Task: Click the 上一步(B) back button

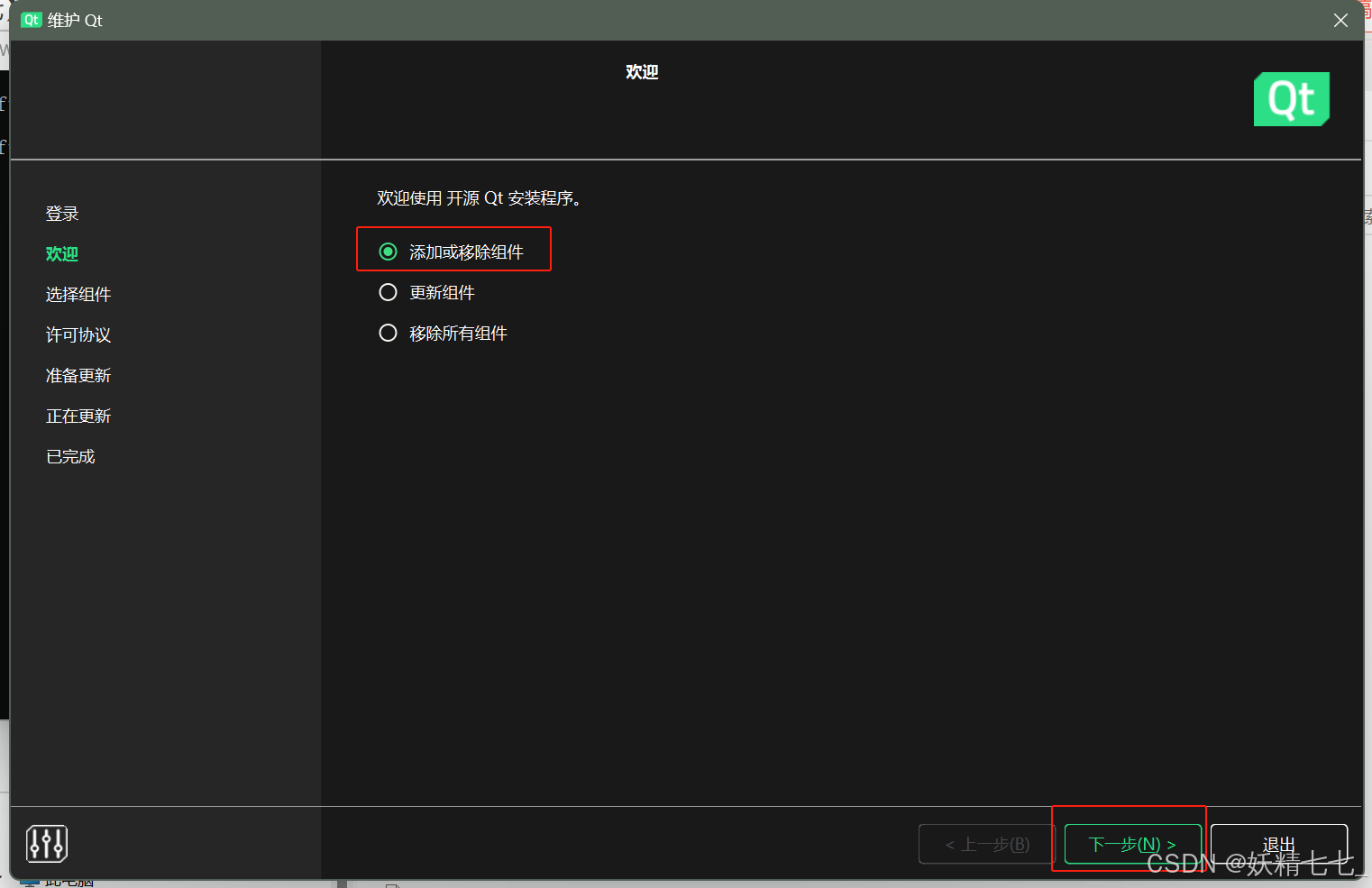Action: coord(987,844)
